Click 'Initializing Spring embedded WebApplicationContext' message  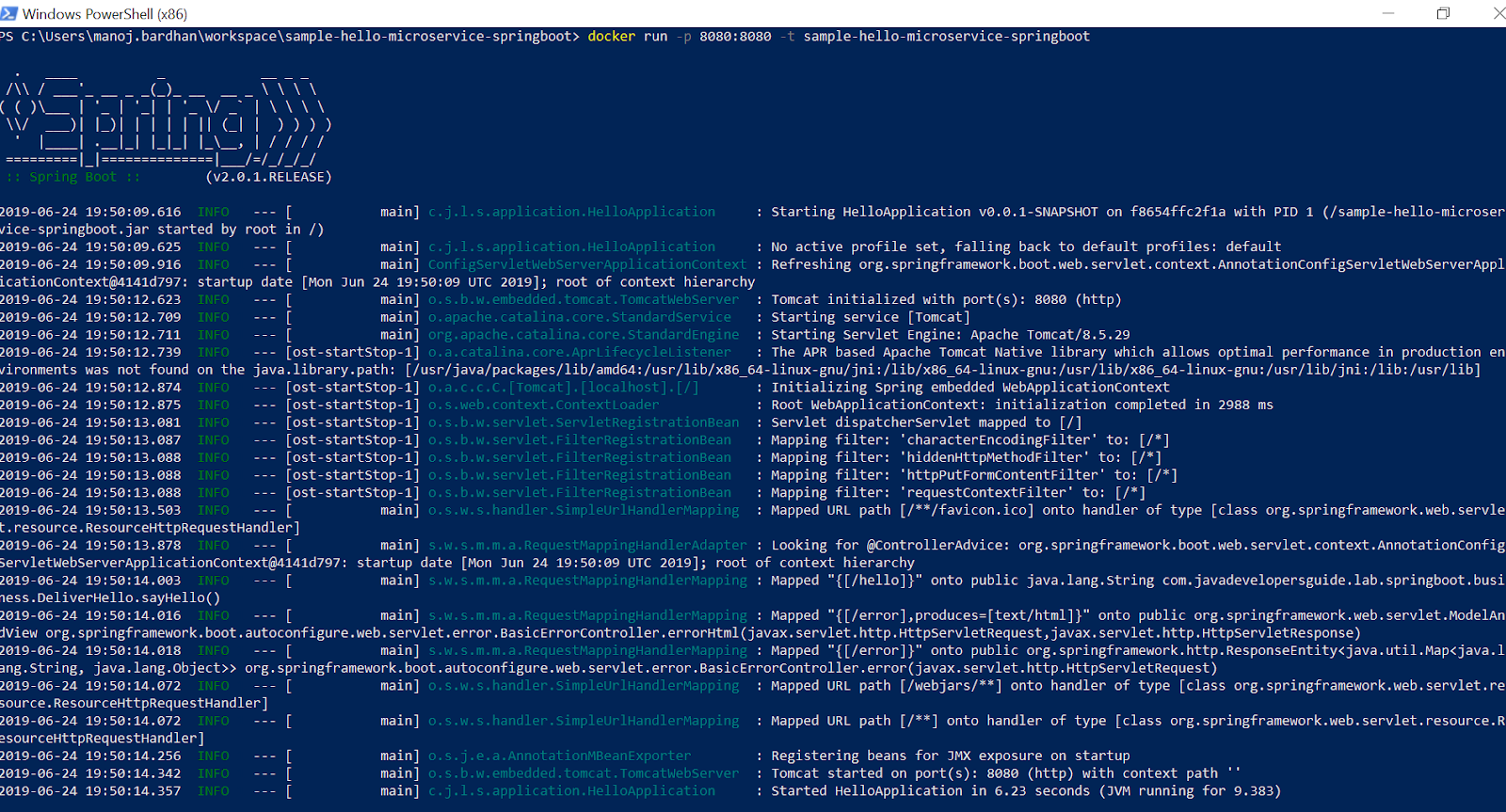[x=970, y=388]
